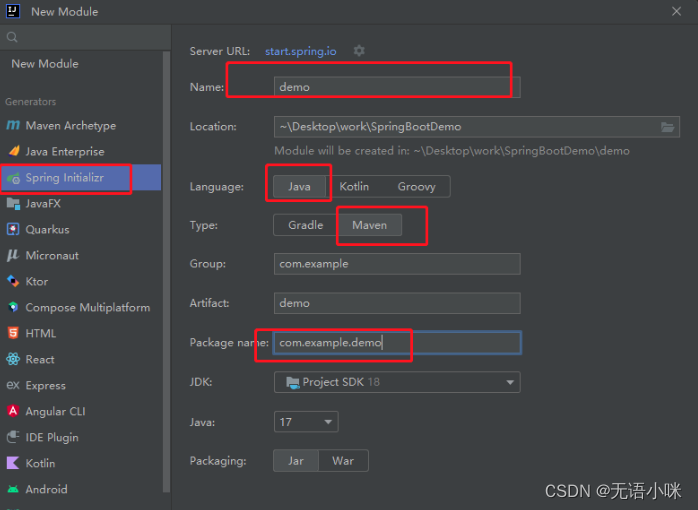The height and width of the screenshot is (510, 698).
Task: Click the React atom icon
Action: (13, 359)
